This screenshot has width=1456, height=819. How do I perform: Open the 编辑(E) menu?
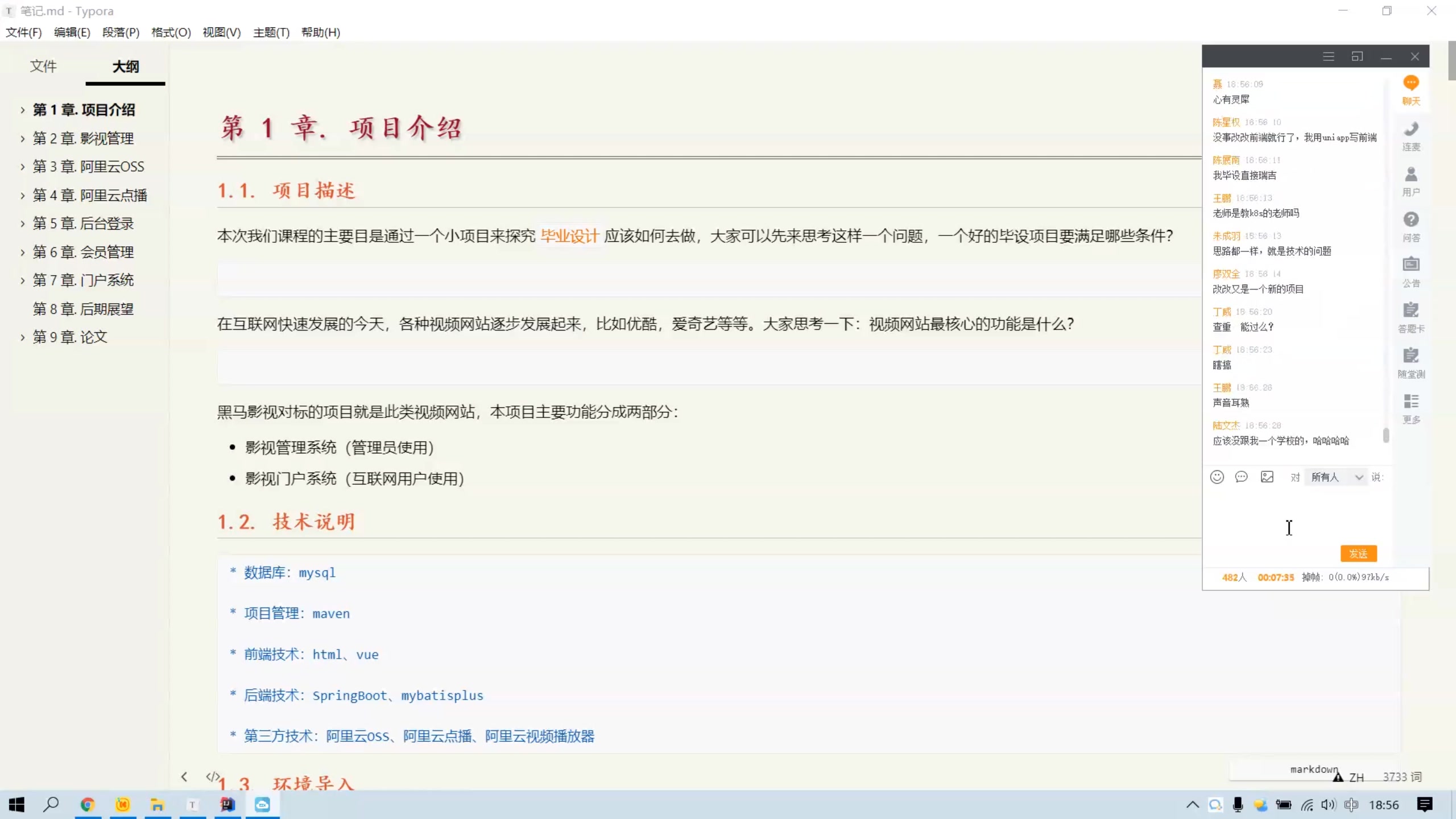(72, 32)
